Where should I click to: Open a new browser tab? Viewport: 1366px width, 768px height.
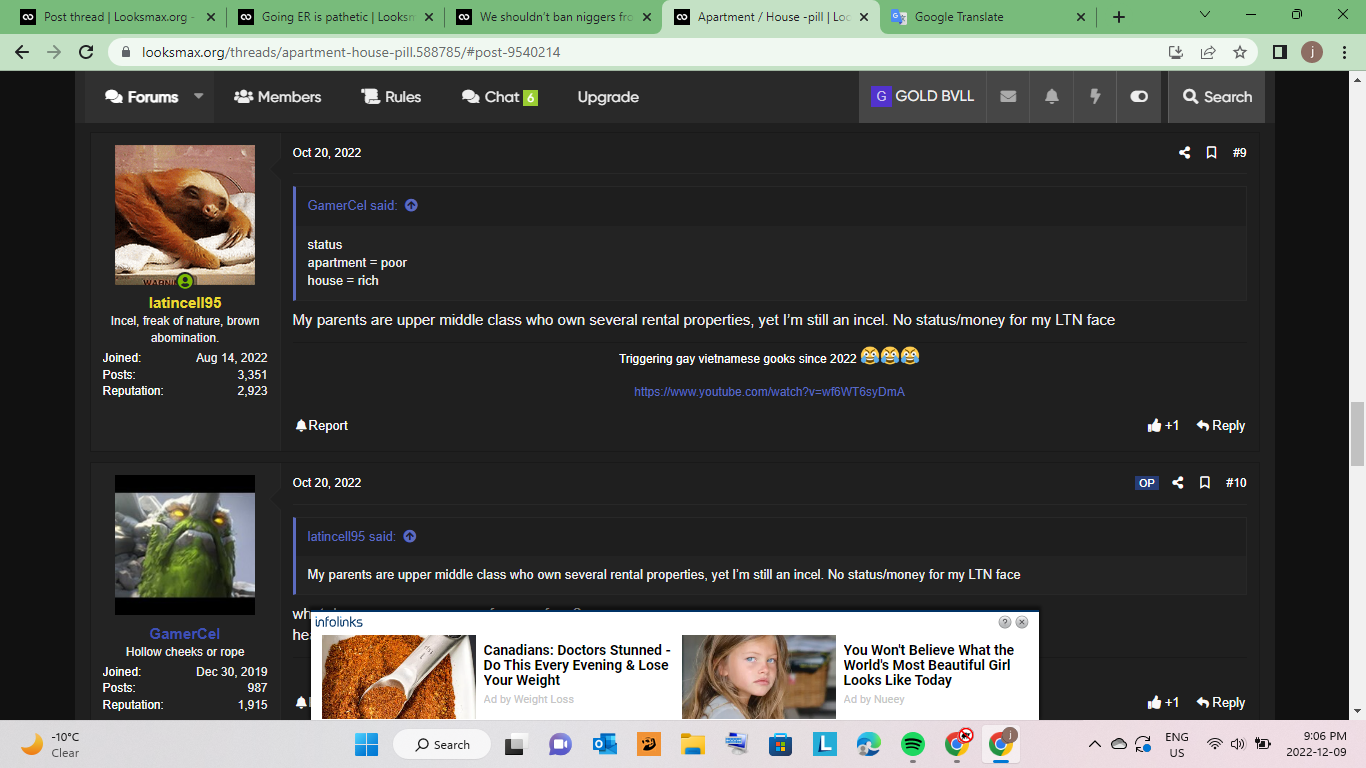pos(1119,17)
